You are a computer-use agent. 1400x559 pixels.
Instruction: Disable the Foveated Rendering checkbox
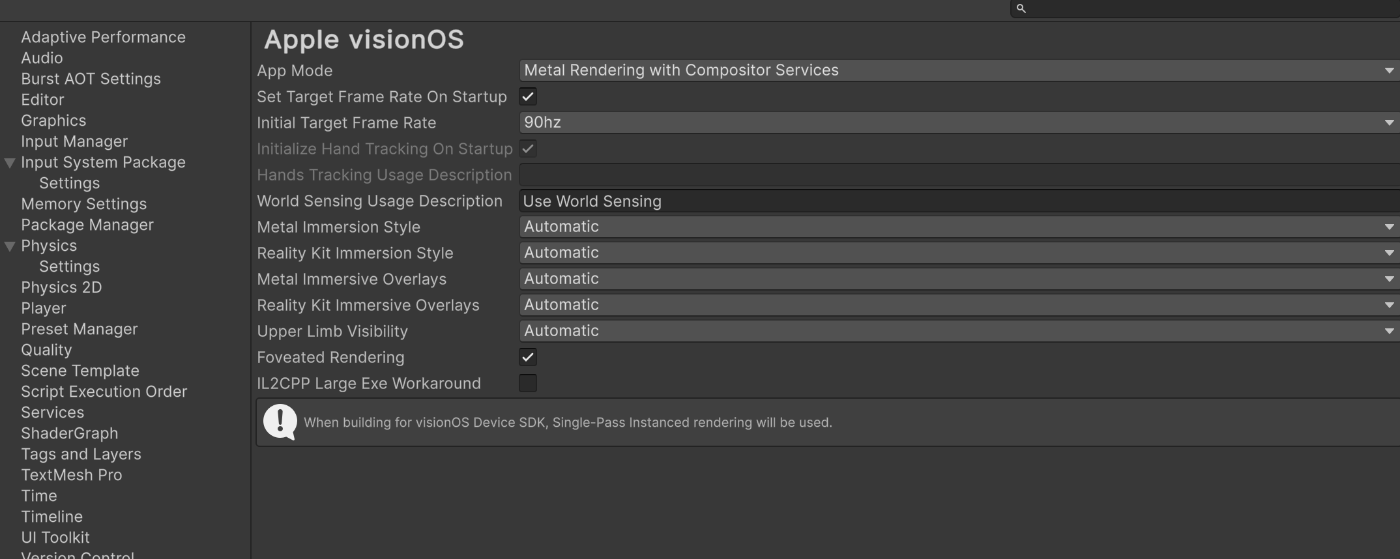(x=528, y=357)
